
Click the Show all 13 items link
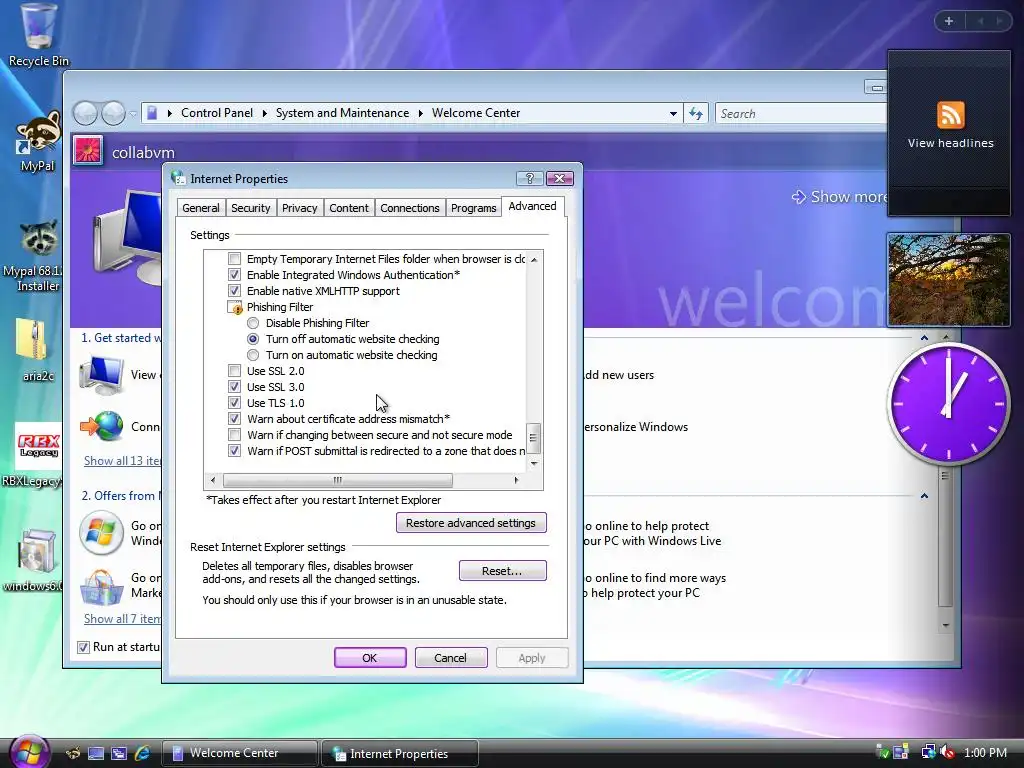point(122,461)
